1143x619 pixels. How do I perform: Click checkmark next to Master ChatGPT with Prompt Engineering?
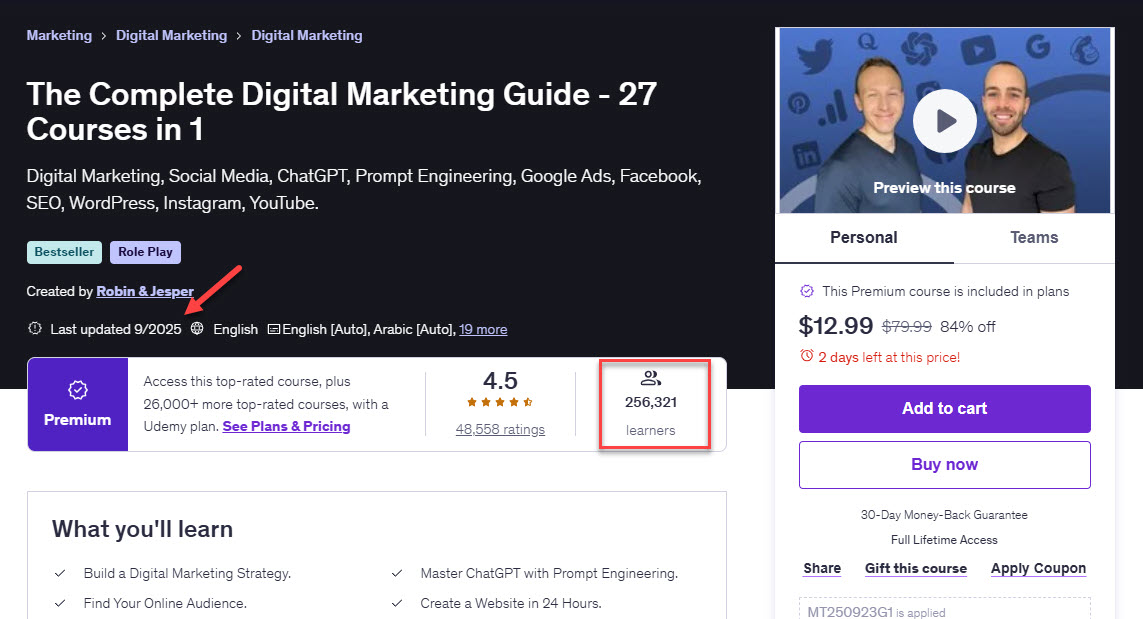click(x=397, y=573)
